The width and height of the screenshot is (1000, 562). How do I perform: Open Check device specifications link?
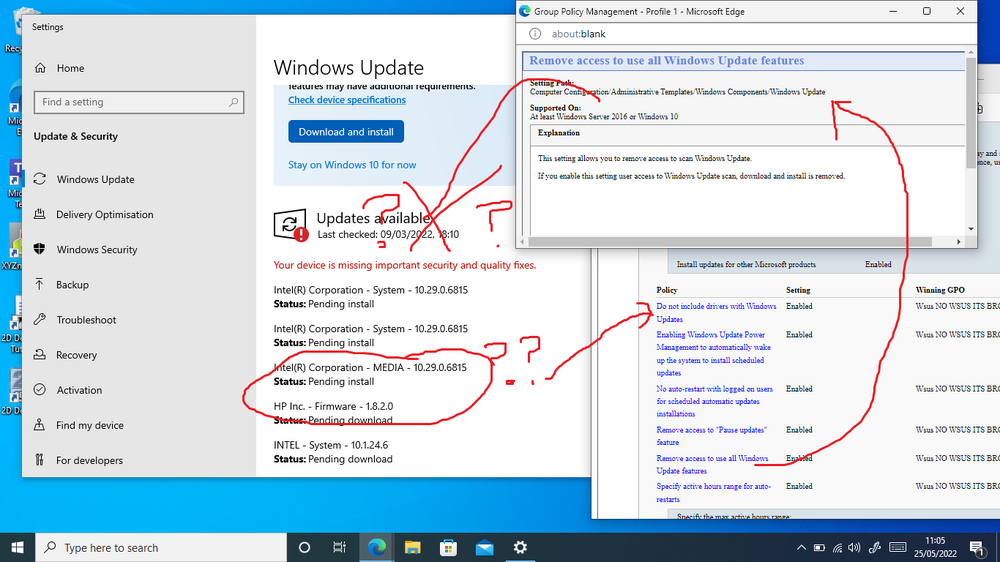pyautogui.click(x=347, y=100)
